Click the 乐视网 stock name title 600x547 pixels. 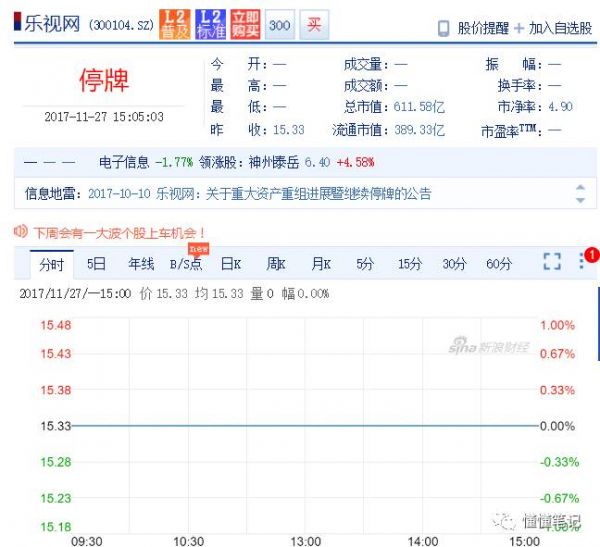coord(52,24)
